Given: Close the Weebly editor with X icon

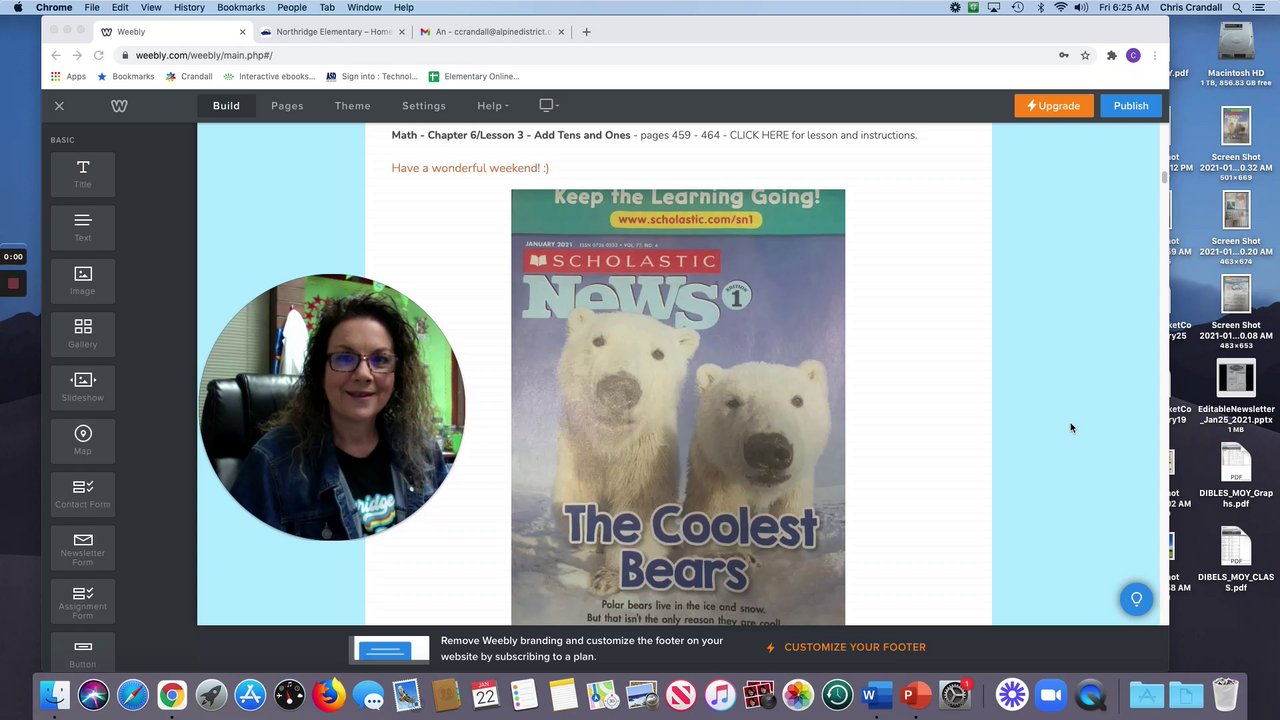Looking at the screenshot, I should [59, 106].
